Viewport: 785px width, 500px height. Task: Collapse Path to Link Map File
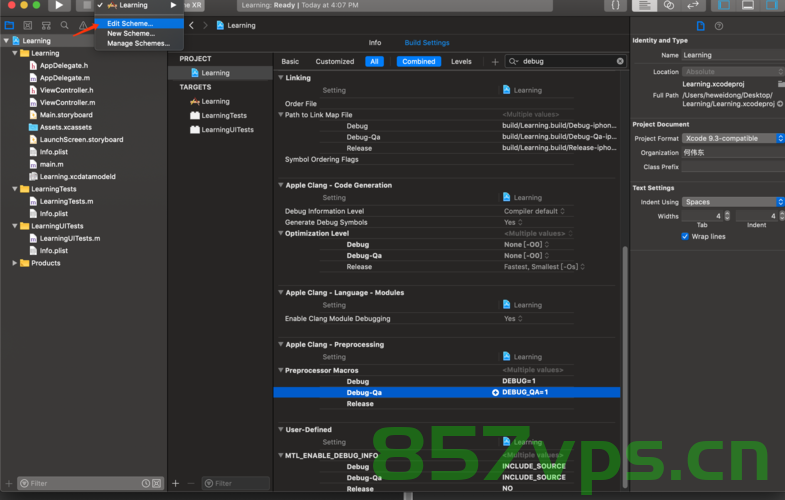280,115
